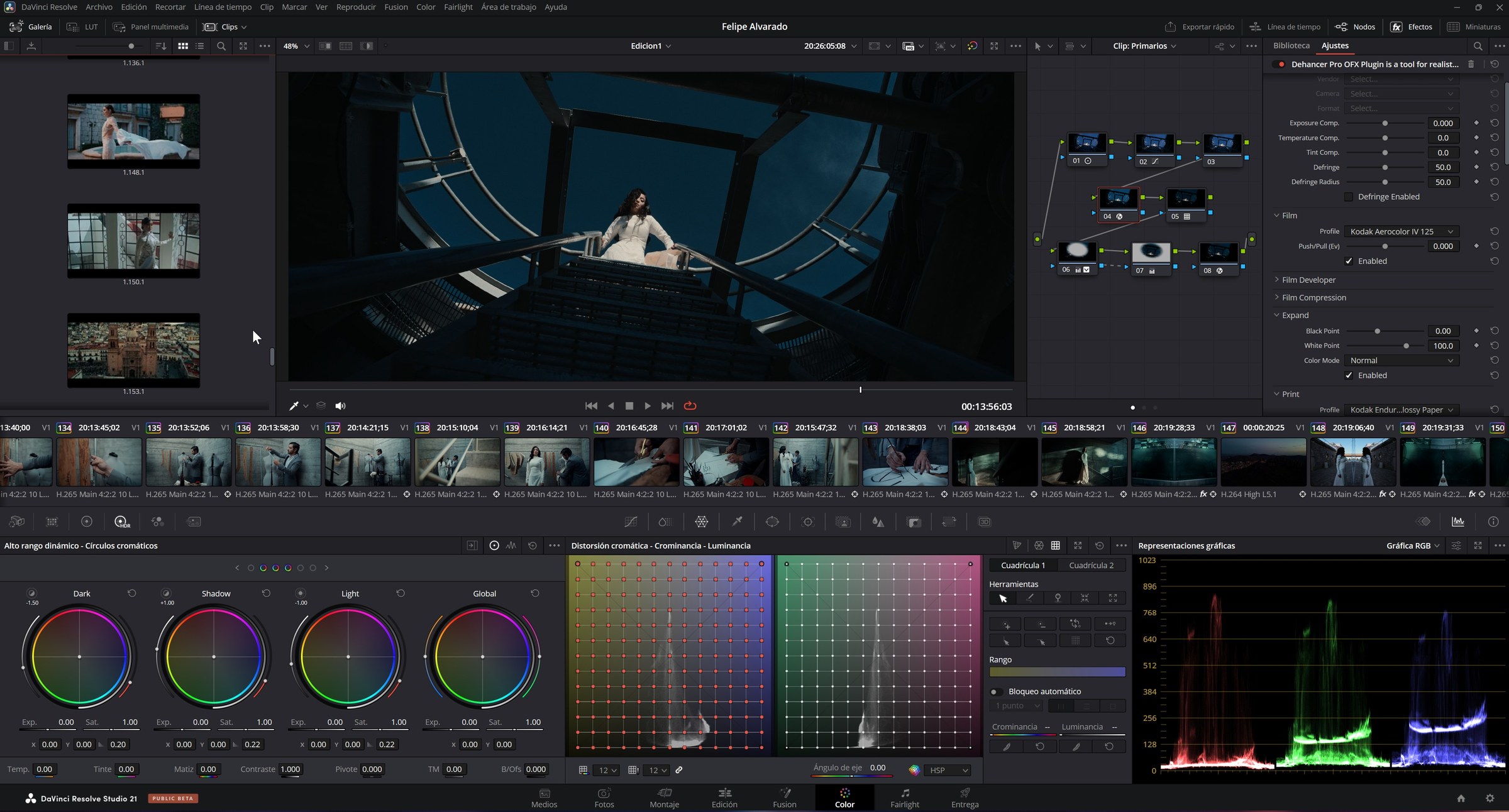The image size is (1509, 812).
Task: Expand the Film Developer section
Action: coord(1308,280)
